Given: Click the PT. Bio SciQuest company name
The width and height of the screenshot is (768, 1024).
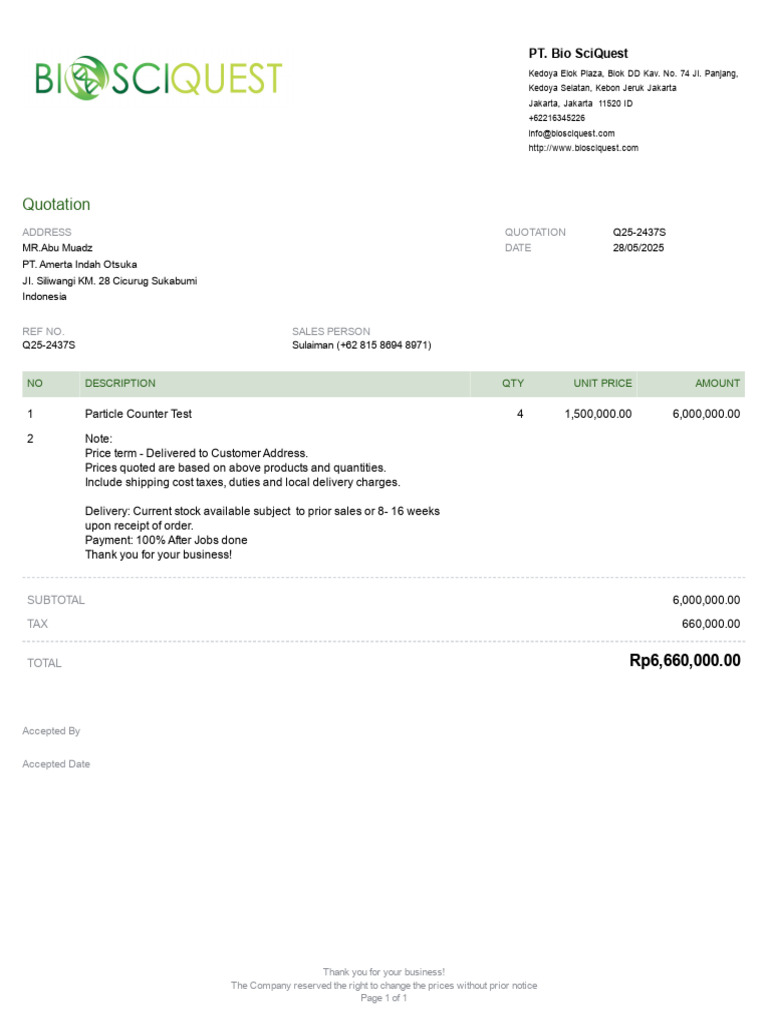Looking at the screenshot, I should tap(578, 54).
